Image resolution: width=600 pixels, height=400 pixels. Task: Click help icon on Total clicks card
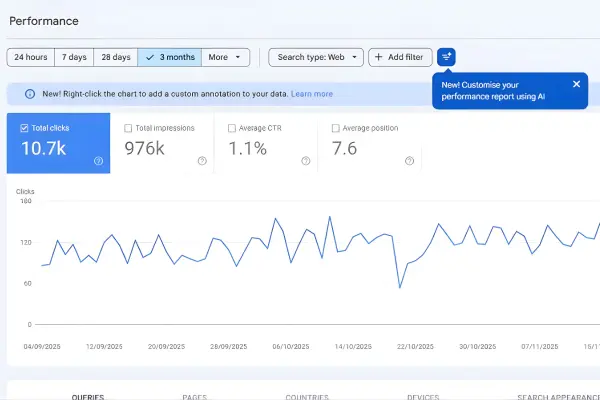pos(98,161)
